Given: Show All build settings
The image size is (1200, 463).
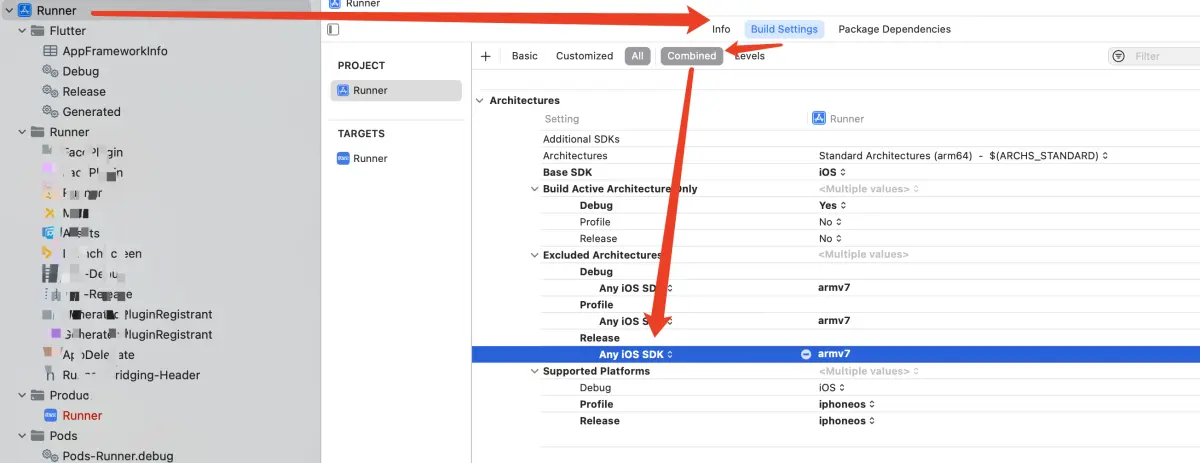Looking at the screenshot, I should tap(637, 56).
